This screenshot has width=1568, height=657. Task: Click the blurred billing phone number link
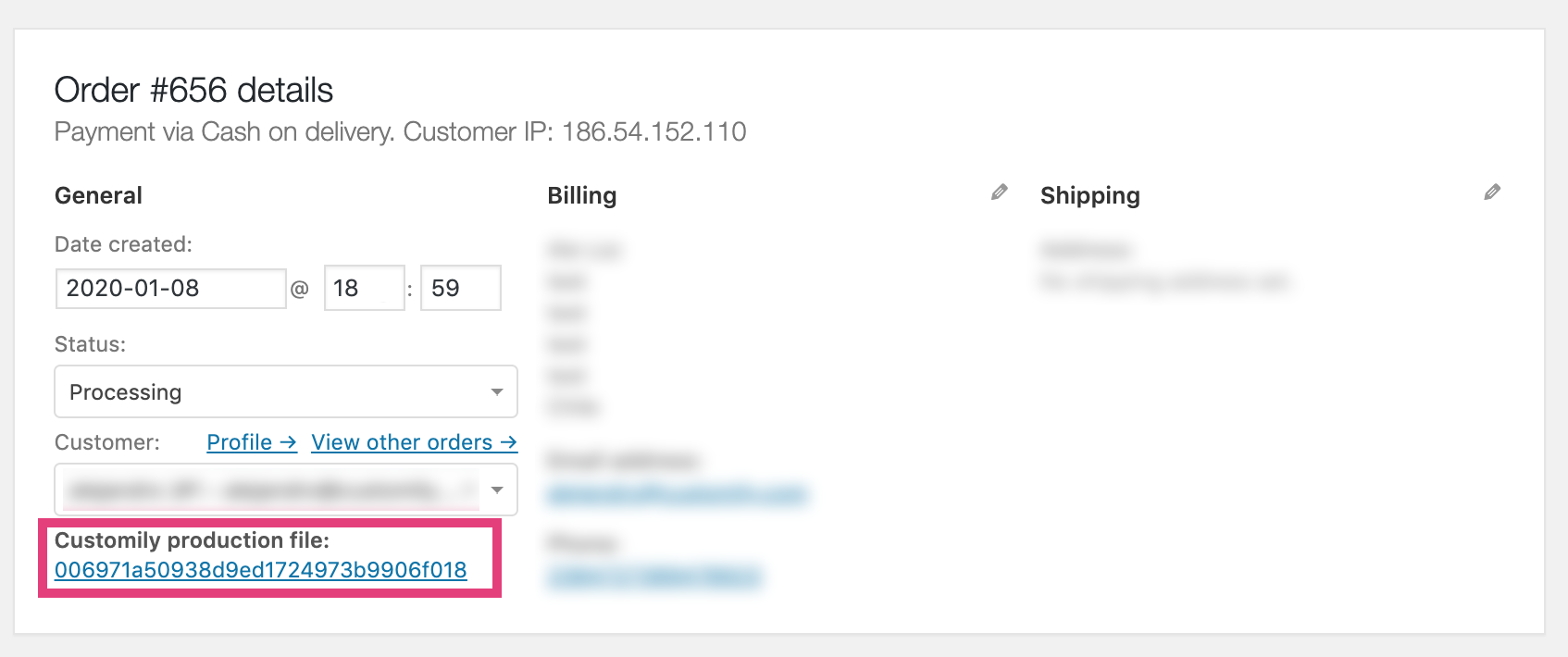654,577
